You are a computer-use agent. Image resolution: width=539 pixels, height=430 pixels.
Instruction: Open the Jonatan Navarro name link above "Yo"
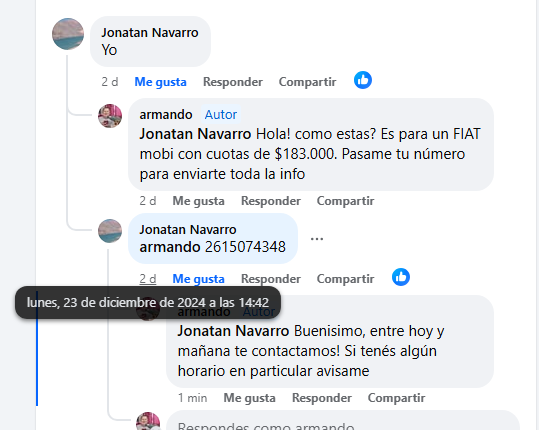pos(150,33)
